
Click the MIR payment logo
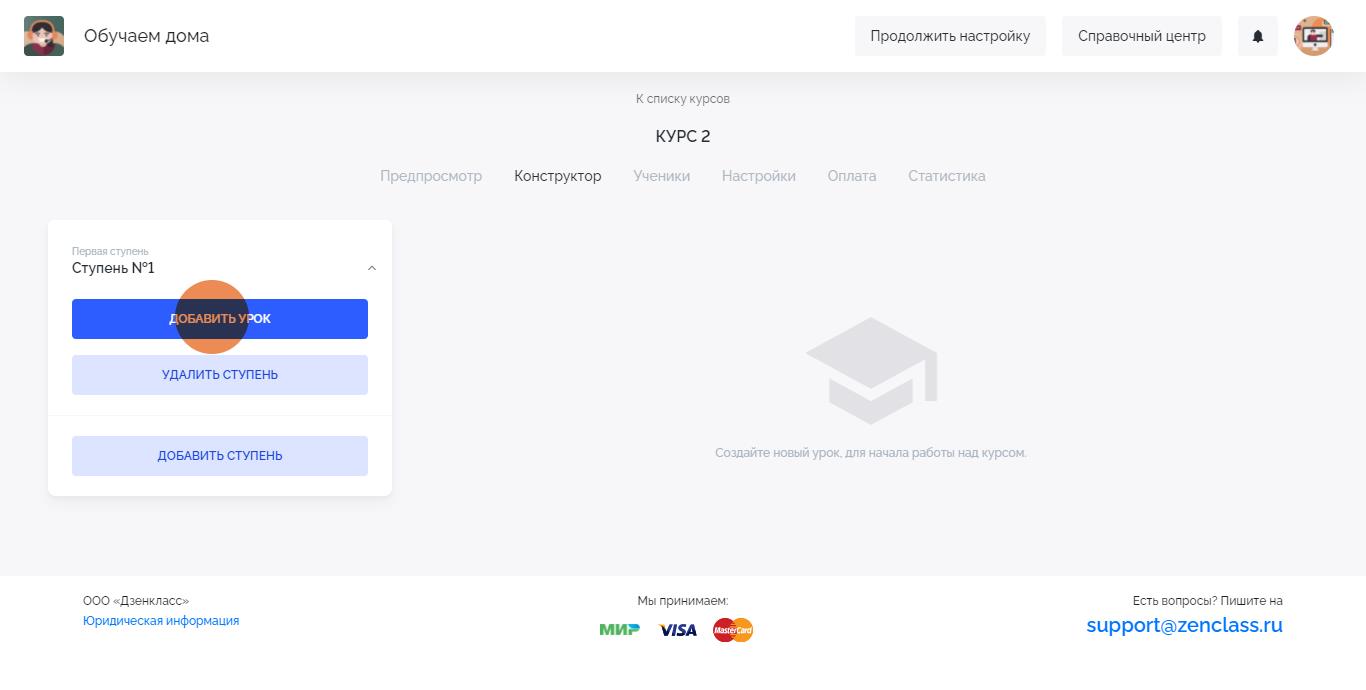(620, 629)
